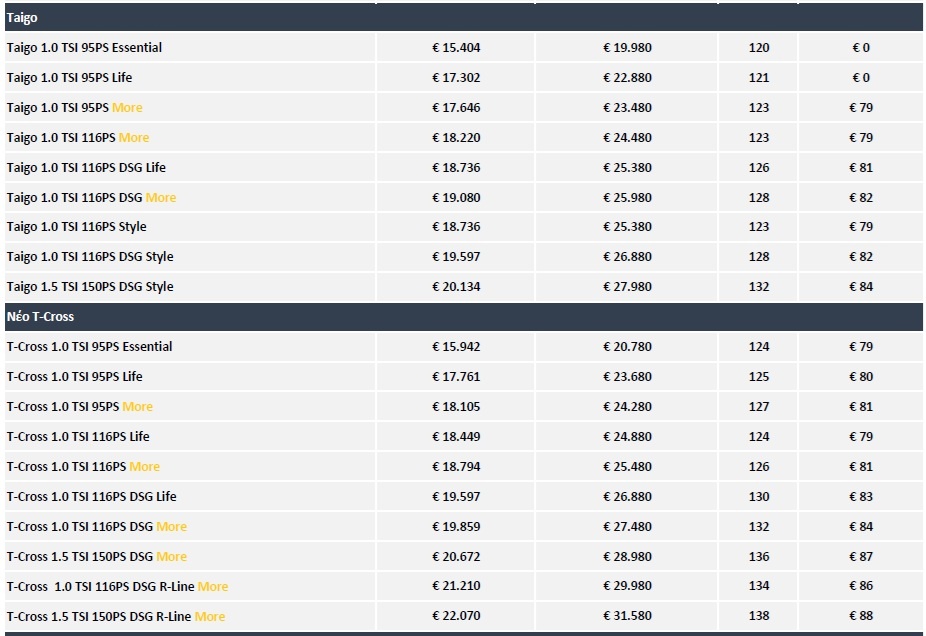Select the 138 emissions value cell

click(x=759, y=617)
